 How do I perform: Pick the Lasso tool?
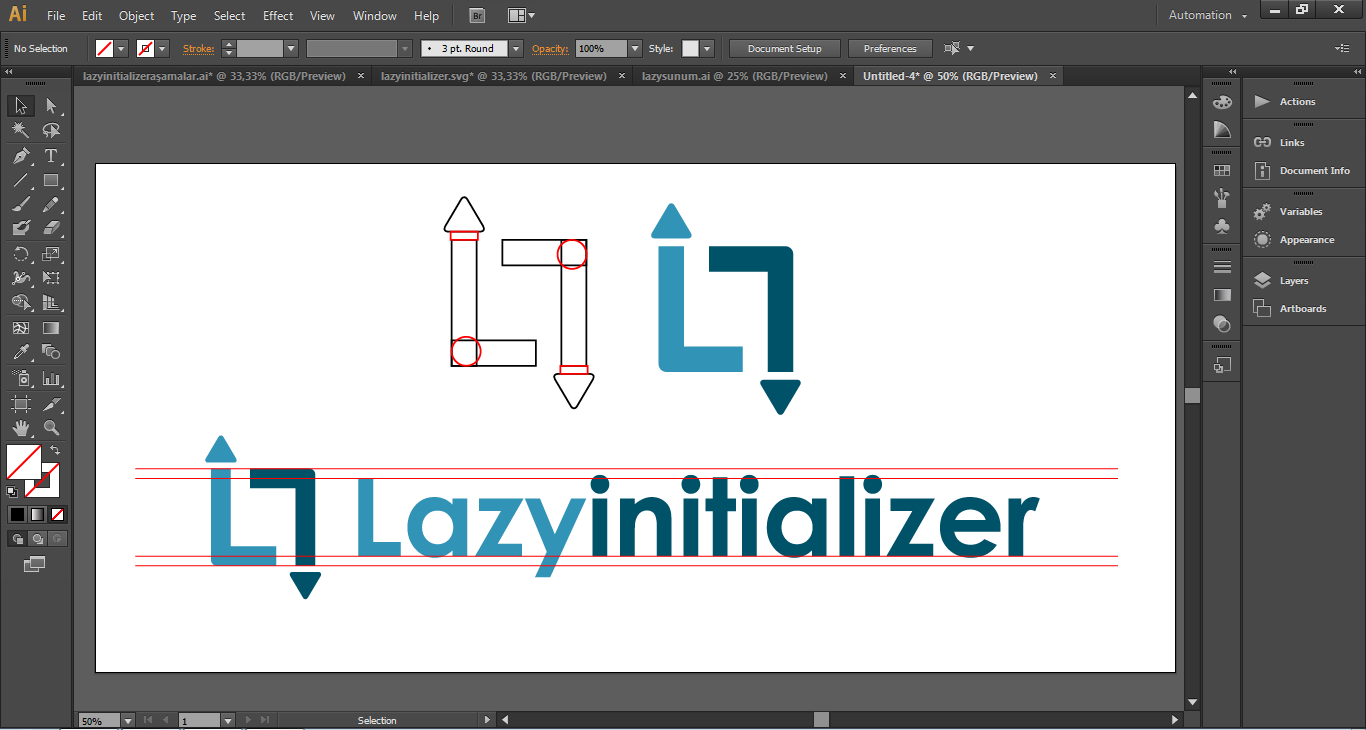[51, 131]
